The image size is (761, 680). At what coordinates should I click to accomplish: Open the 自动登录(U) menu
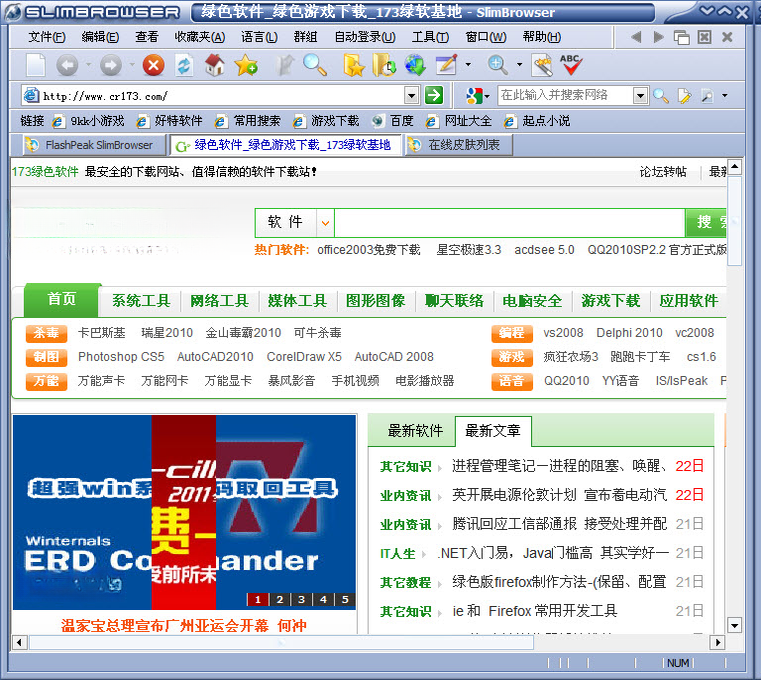[x=365, y=37]
